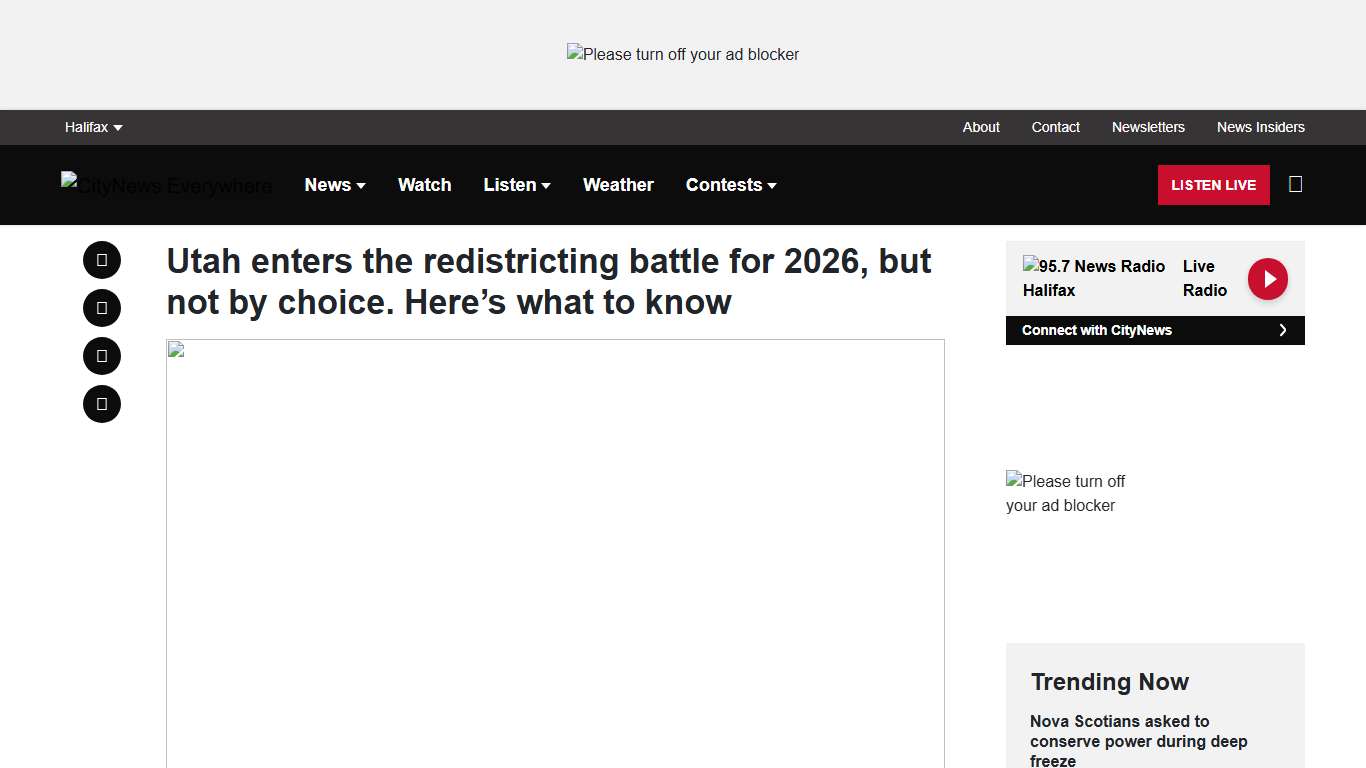Open the trending story about Nova Scotians conserving power

[1139, 741]
